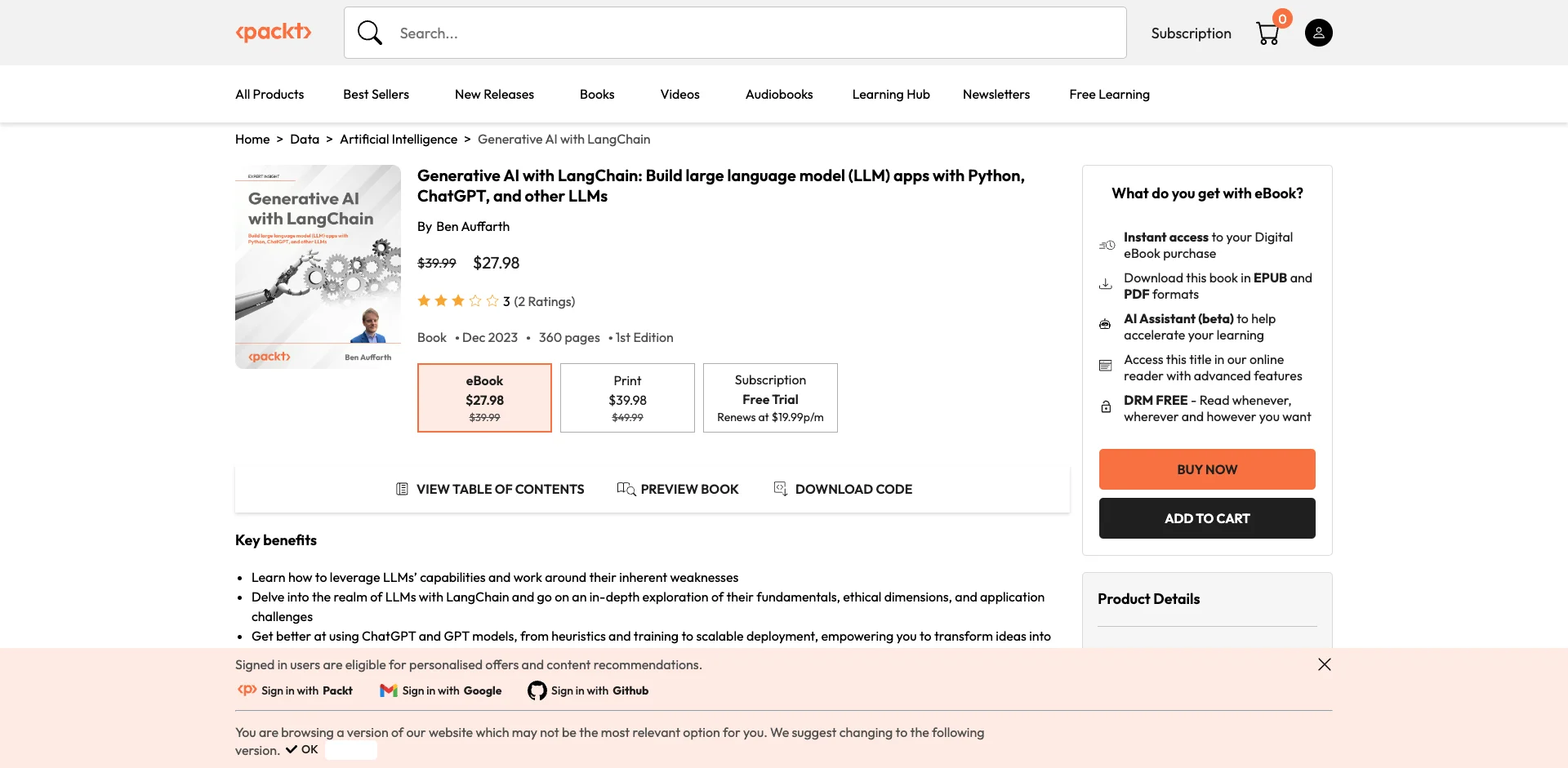Click the OK checkmark icon
Screen dimensions: 1568x768
292,749
